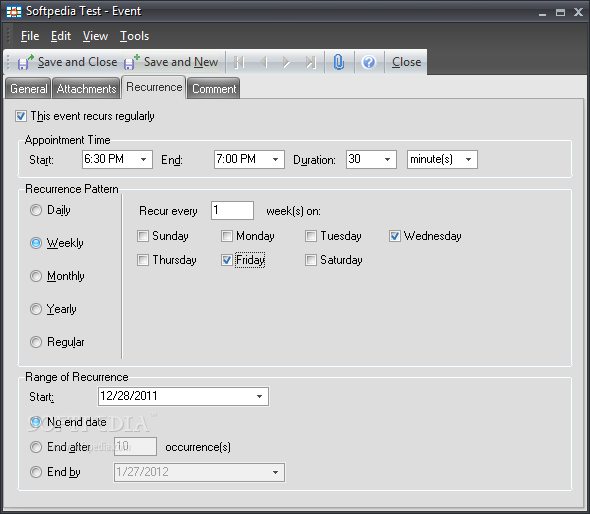This screenshot has height=514, width=590.
Task: Uncheck This event recurs regularly
Action: pos(21,116)
